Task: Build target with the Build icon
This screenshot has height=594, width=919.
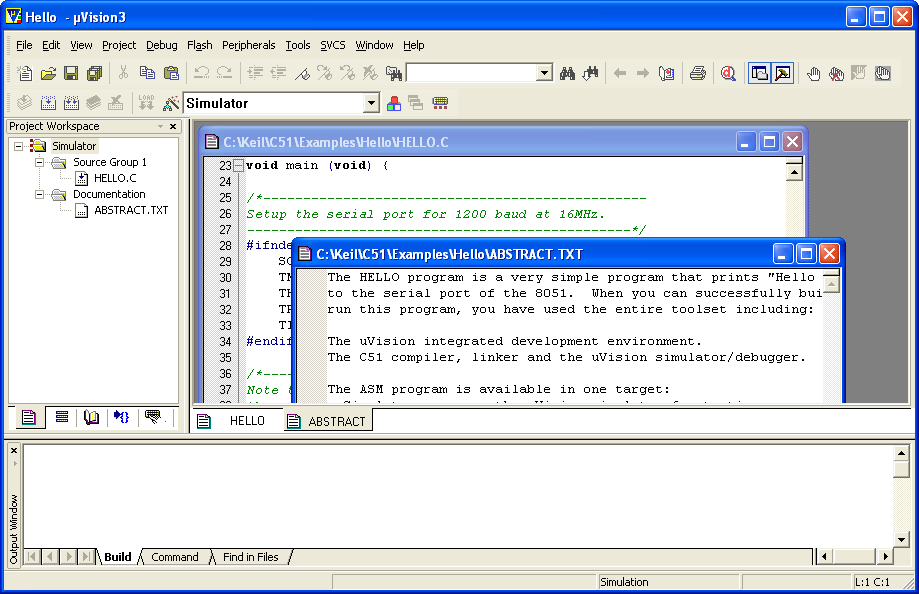Action: (x=48, y=103)
